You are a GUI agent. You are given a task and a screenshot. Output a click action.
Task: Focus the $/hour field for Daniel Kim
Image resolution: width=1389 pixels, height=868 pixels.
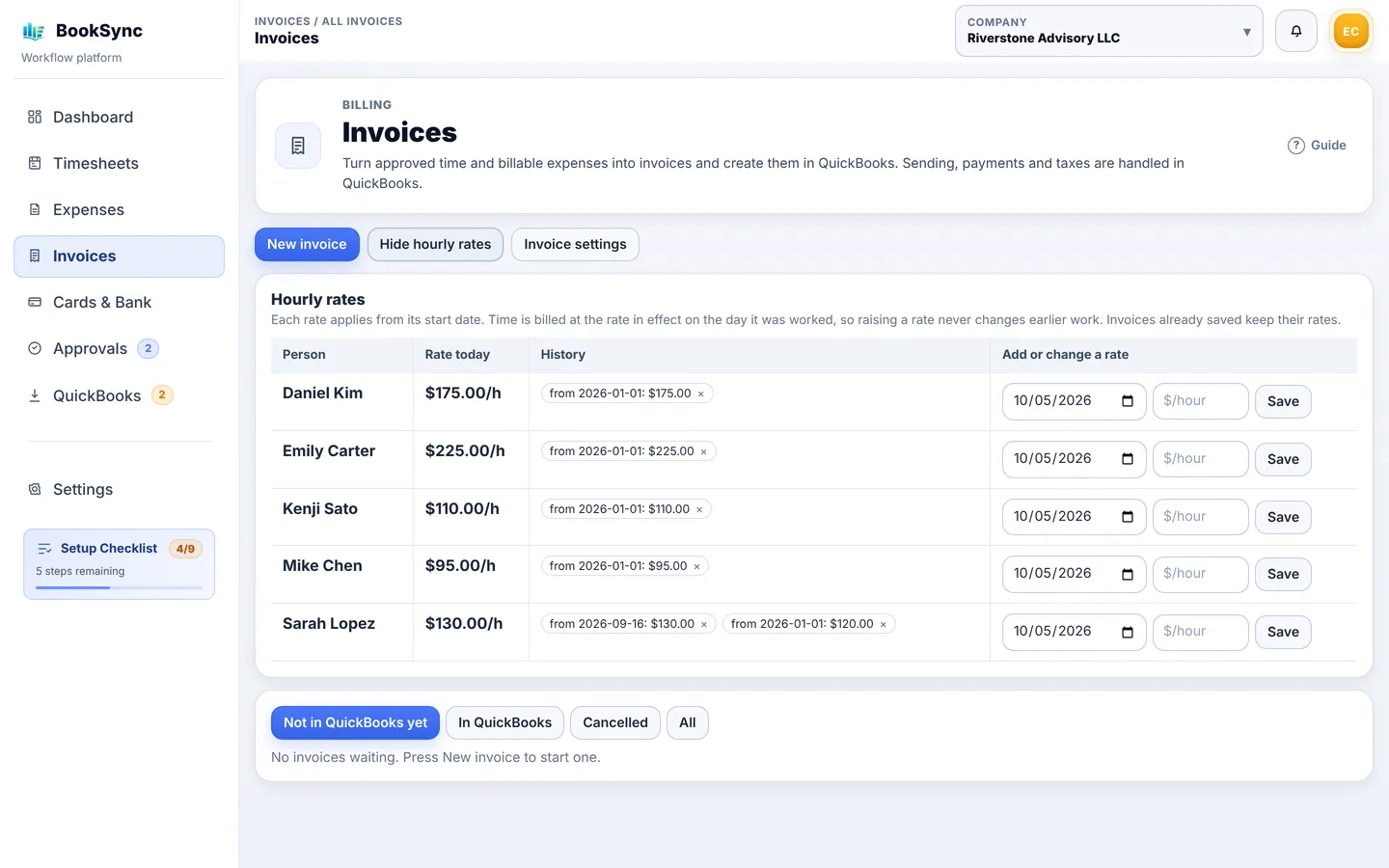tap(1201, 401)
